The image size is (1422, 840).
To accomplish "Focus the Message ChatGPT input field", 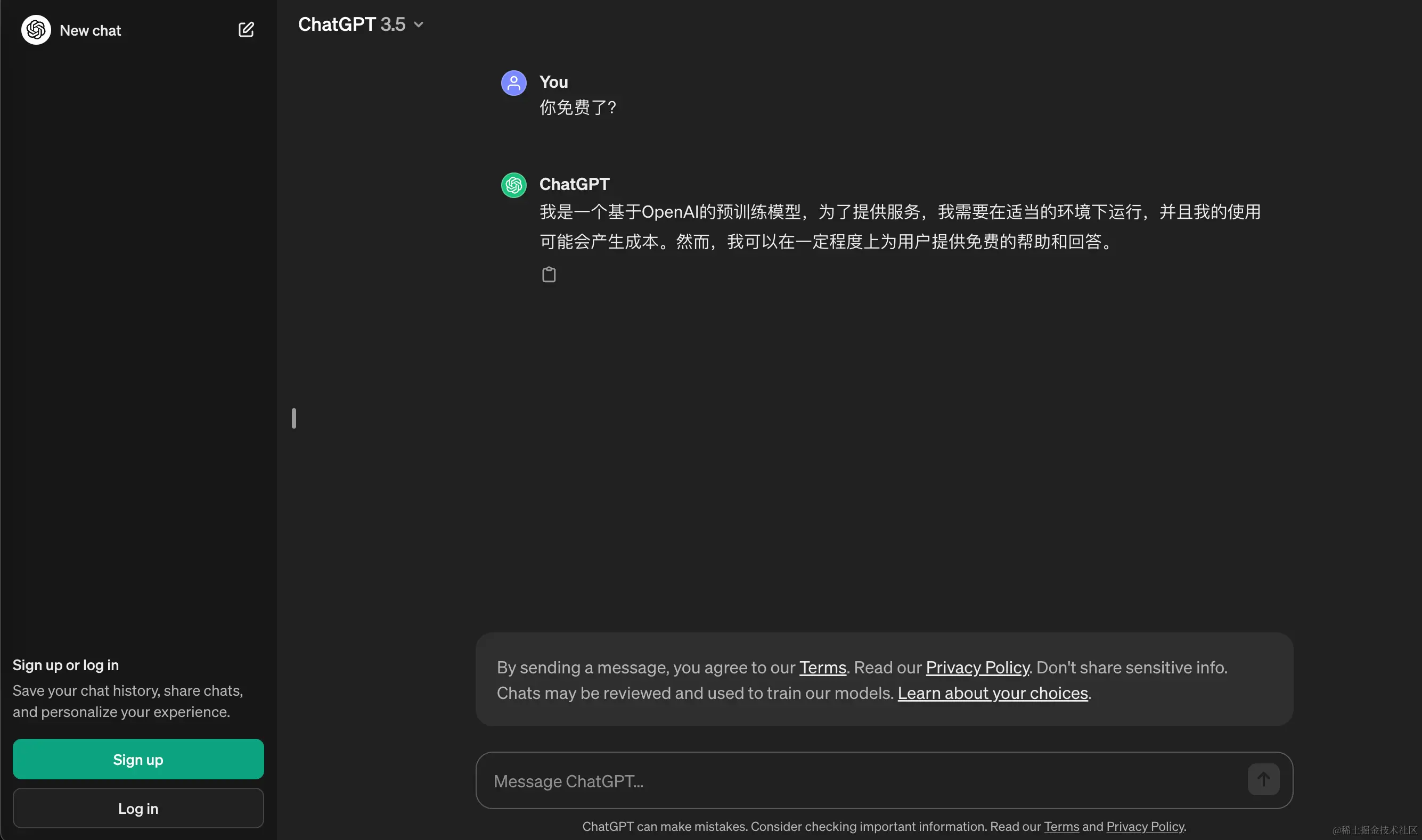I will 849,780.
